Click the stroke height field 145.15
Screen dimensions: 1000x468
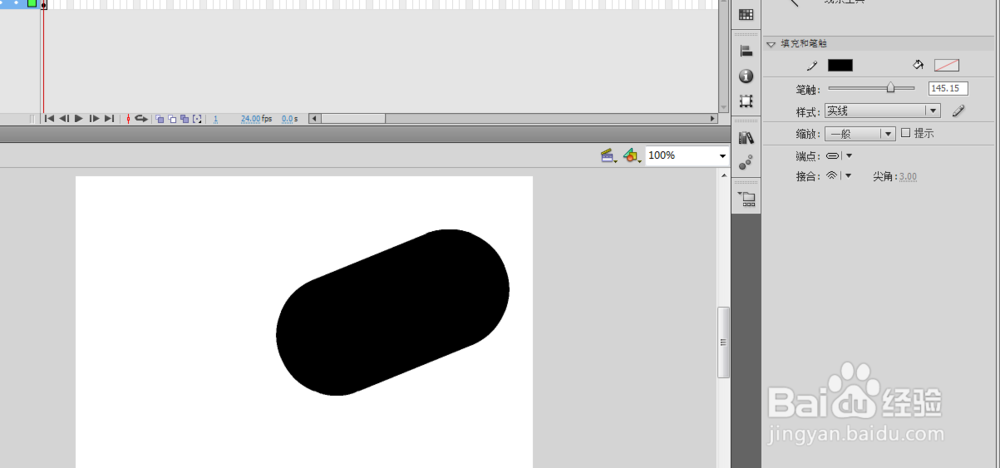[948, 89]
